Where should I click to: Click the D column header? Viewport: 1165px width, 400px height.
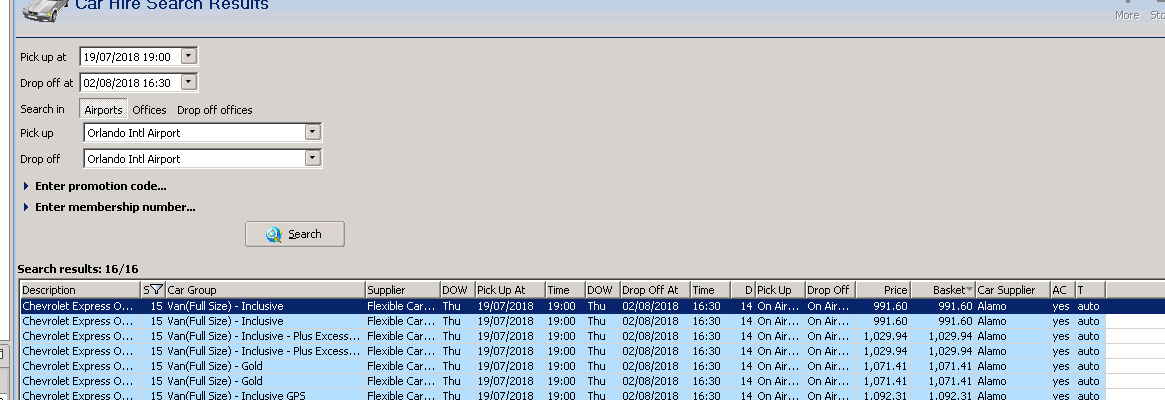click(743, 290)
